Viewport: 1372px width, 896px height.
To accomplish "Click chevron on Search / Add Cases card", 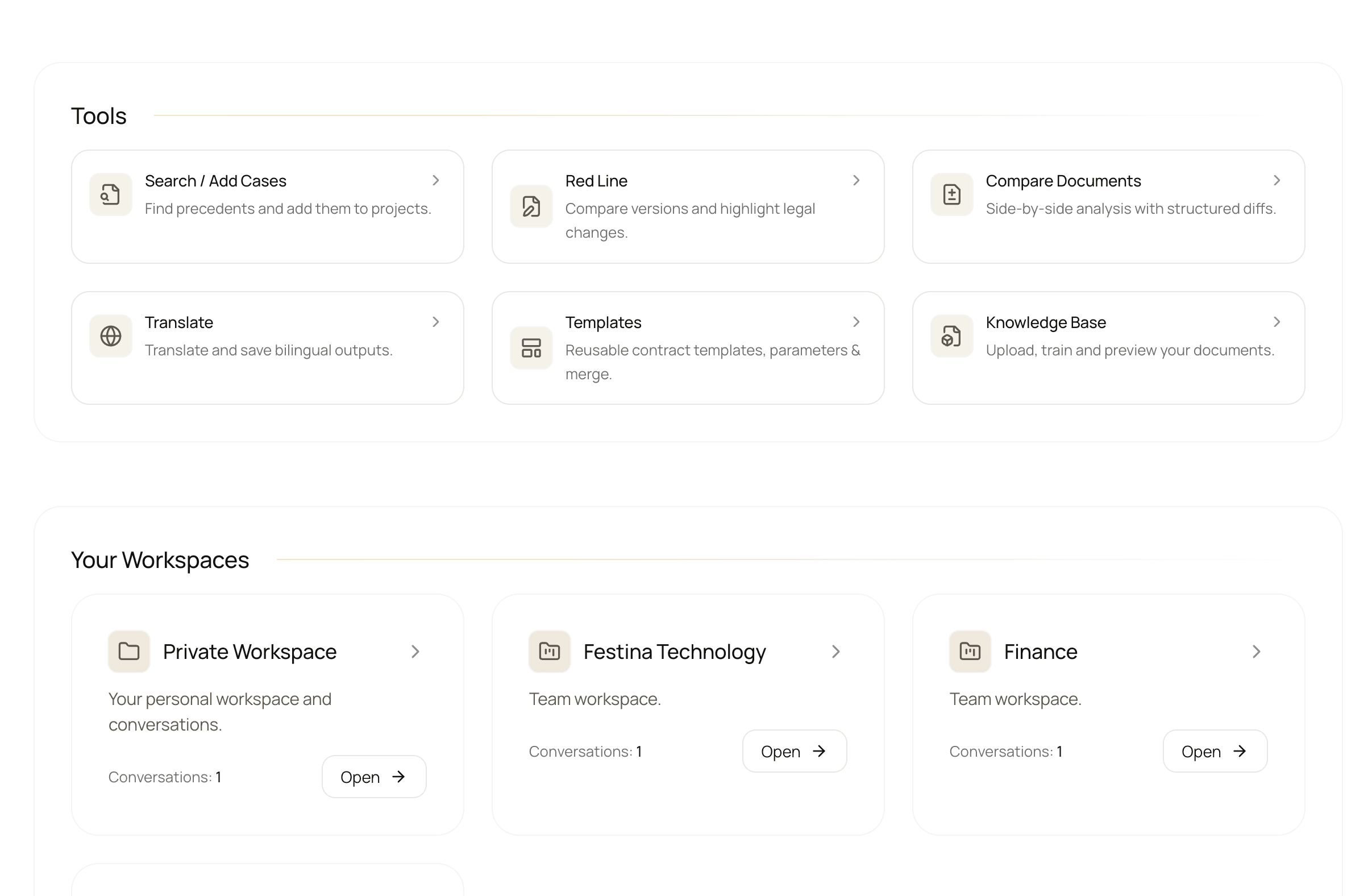I will 436,180.
